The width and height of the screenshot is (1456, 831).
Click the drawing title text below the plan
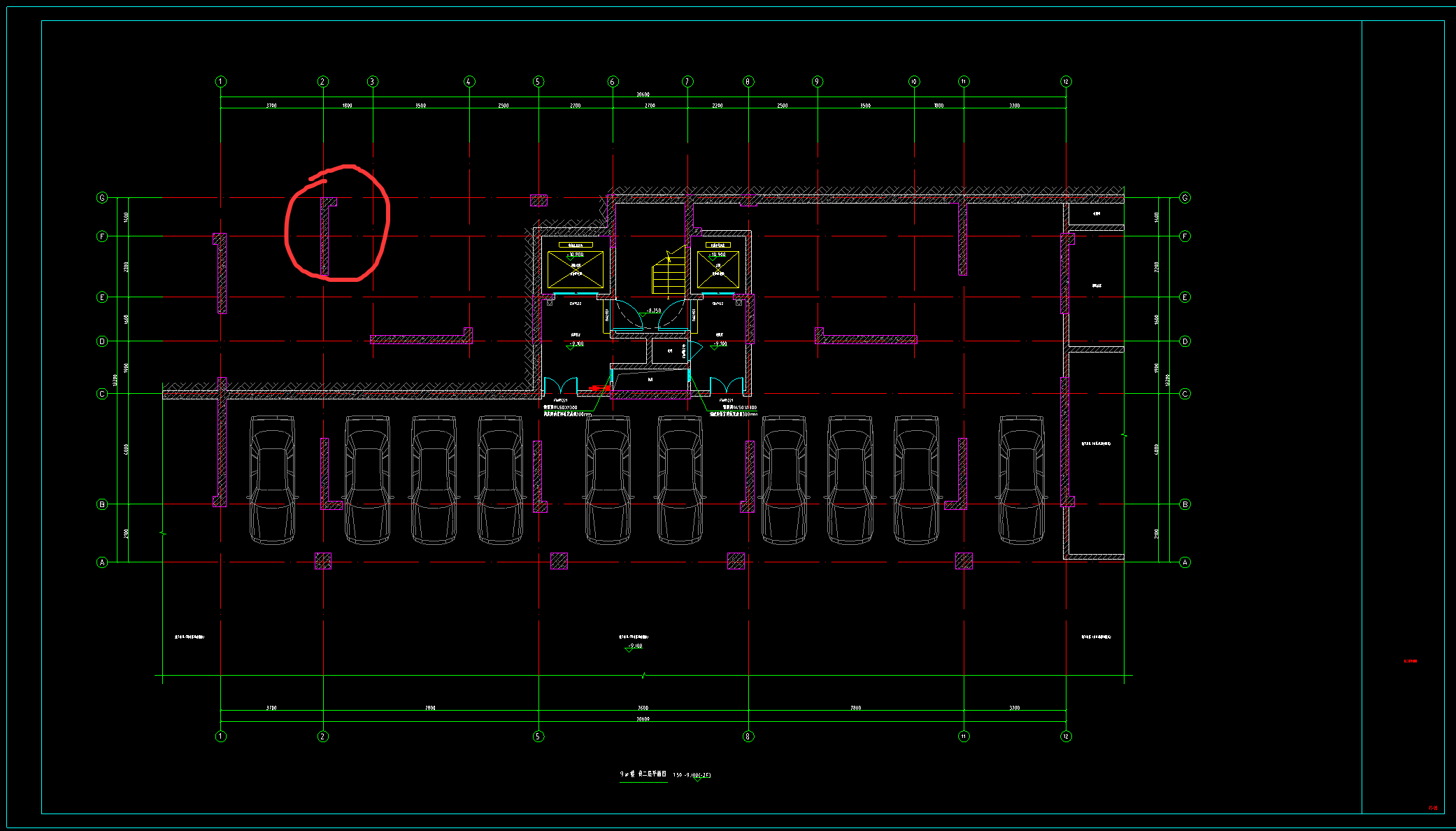click(643, 774)
